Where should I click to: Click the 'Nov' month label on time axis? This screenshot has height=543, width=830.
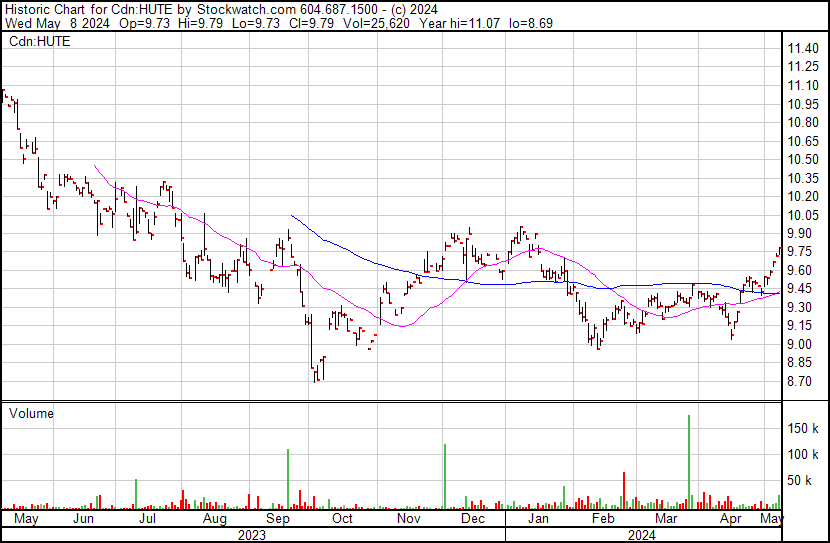pos(409,518)
